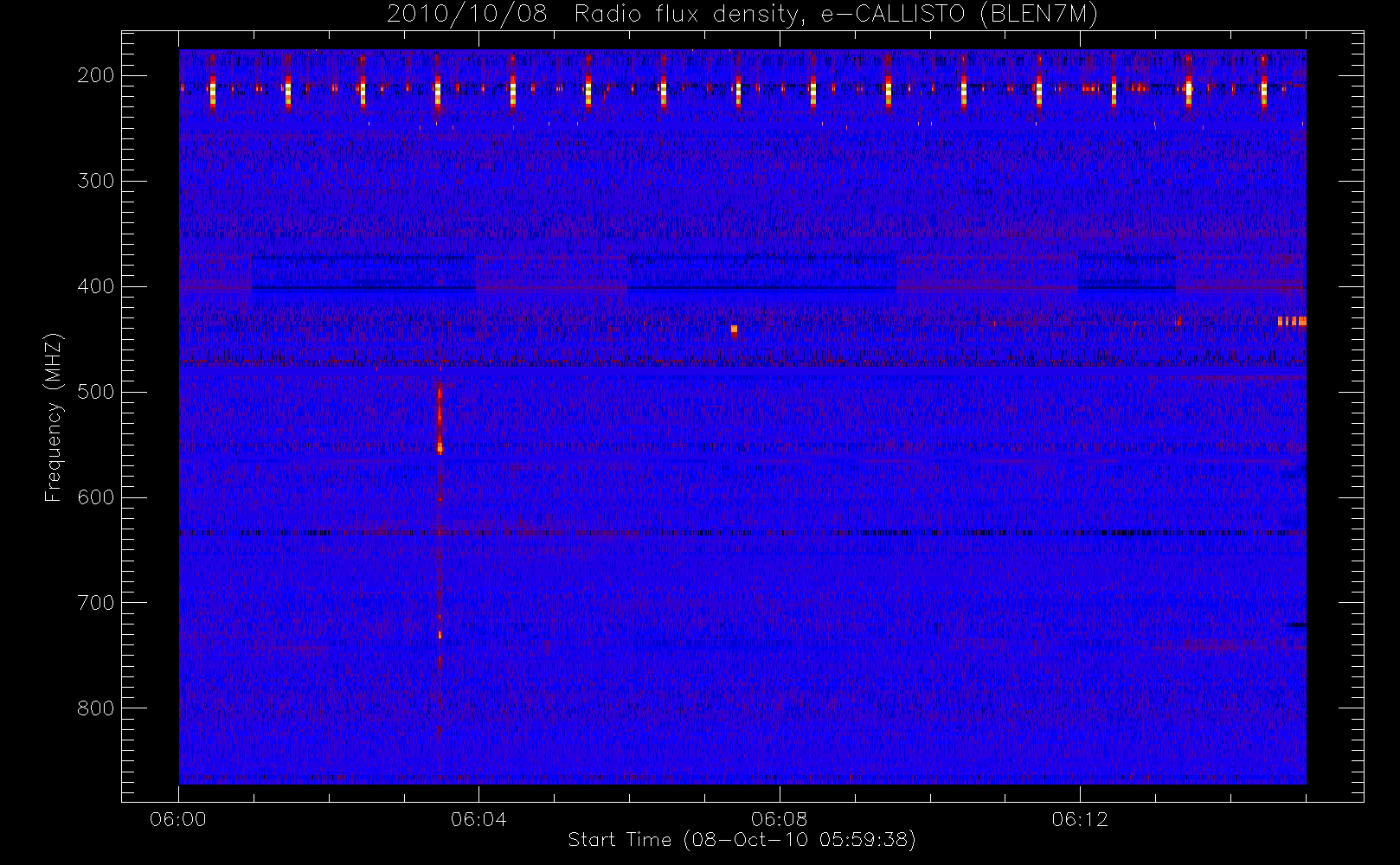Click the 400 frequency tick label
This screenshot has width=1400, height=865.
(95, 286)
